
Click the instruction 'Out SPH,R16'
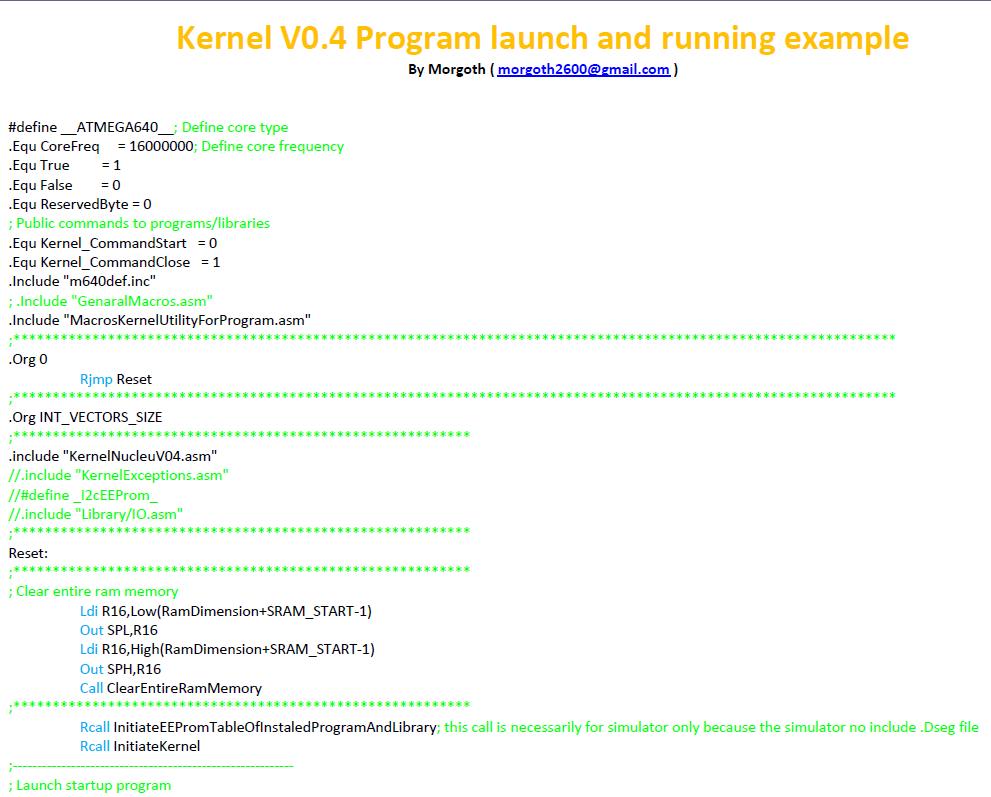point(120,669)
